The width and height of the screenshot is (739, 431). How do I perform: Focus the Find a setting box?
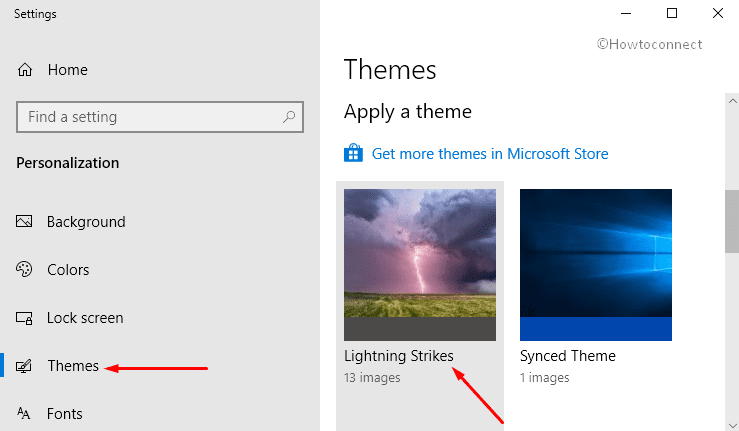[160, 116]
